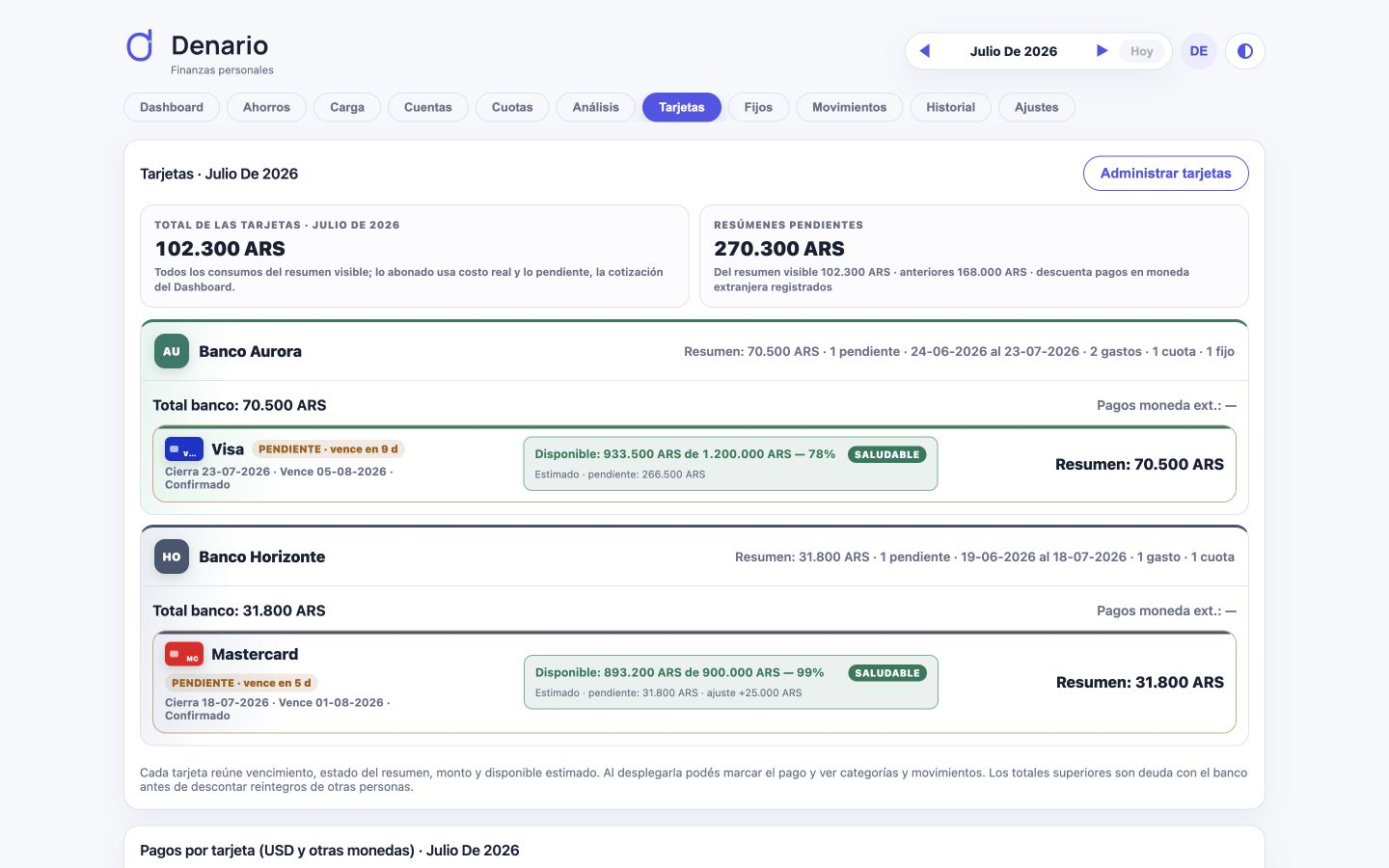This screenshot has height=868, width=1389.
Task: Click 'Resumen: 70.500 ARS' on Visa
Action: 1139,464
